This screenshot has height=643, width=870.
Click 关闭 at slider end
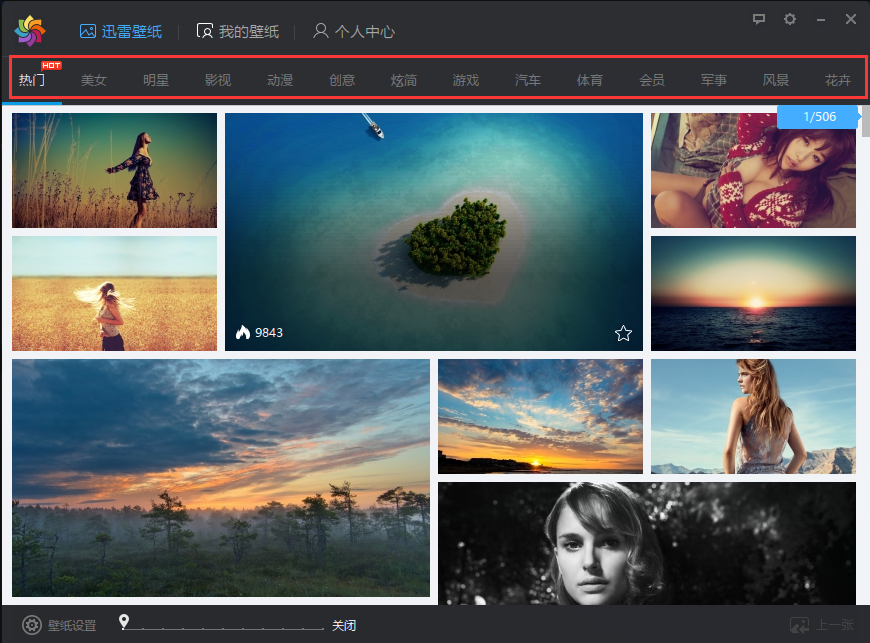[x=344, y=625]
